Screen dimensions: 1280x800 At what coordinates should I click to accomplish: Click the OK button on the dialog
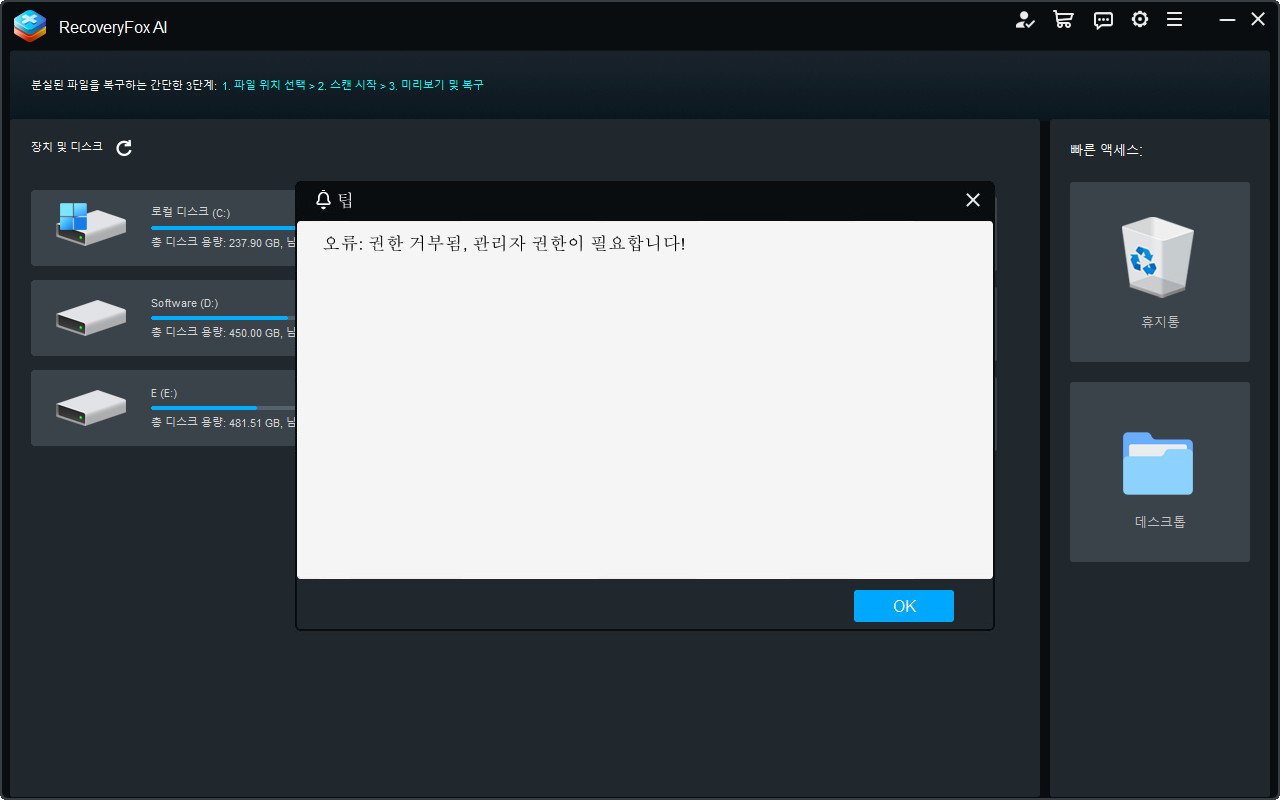click(903, 605)
